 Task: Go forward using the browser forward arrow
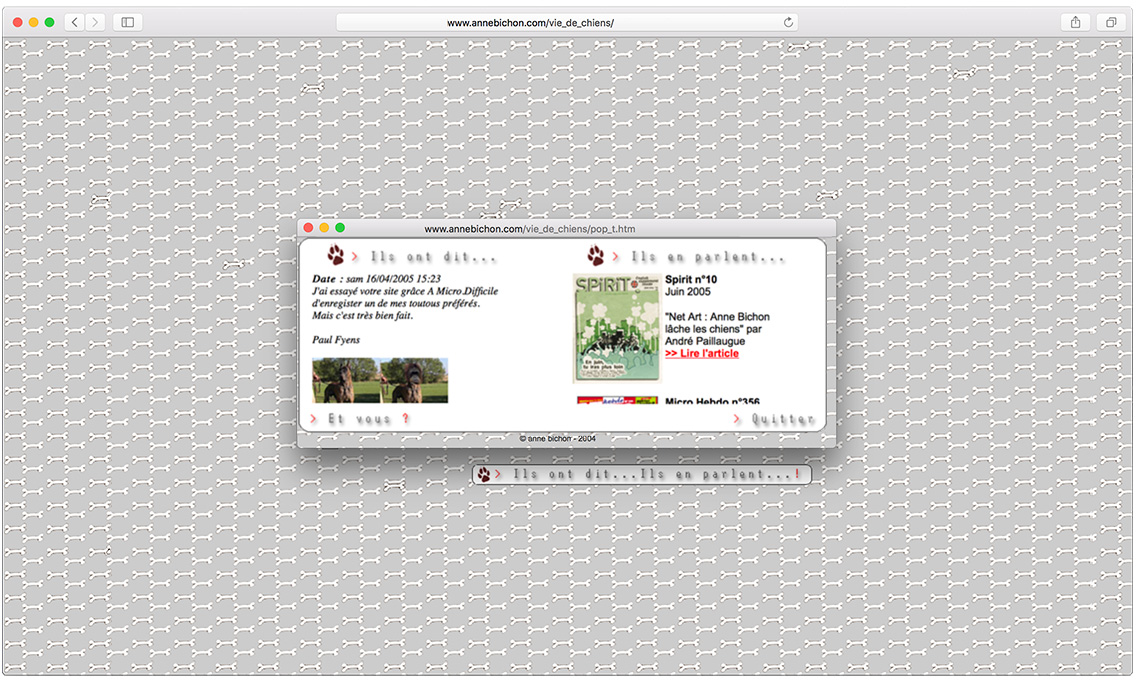[x=95, y=22]
